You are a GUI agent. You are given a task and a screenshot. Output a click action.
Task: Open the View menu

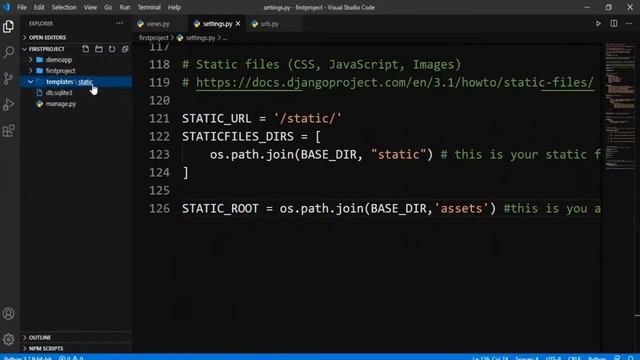pos(90,7)
